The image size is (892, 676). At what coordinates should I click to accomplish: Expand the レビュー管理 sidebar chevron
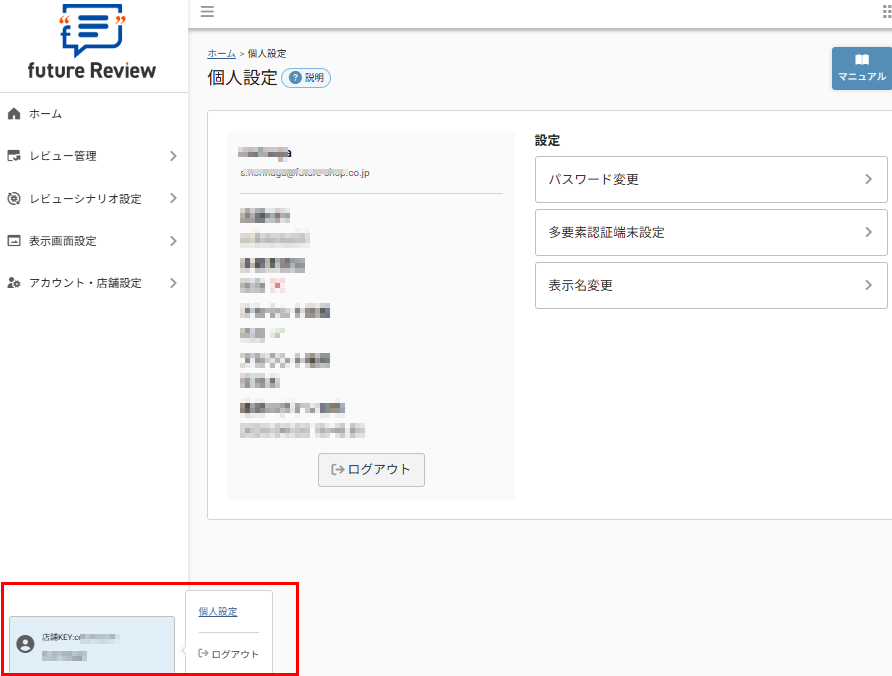tap(172, 156)
